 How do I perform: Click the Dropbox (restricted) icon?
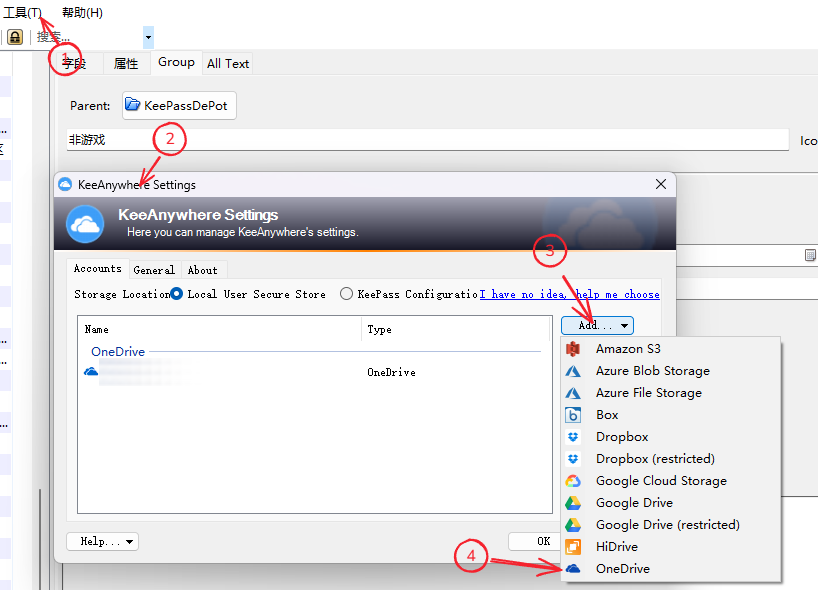tap(573, 459)
